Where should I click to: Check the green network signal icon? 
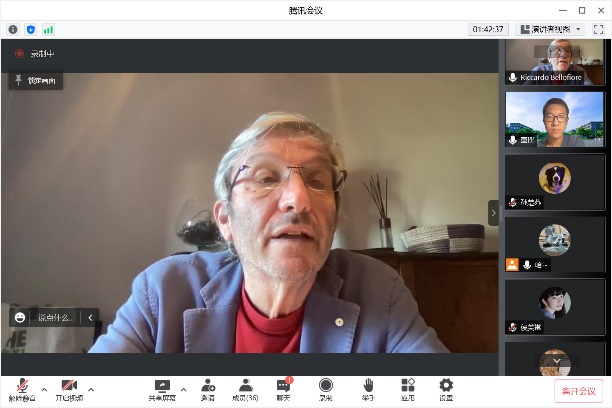click(x=48, y=29)
